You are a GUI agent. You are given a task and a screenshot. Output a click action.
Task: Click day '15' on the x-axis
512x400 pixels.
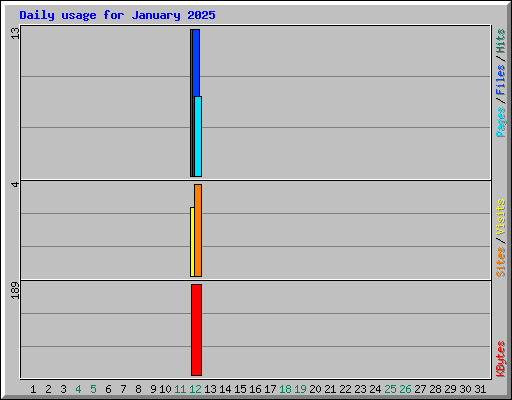point(240,389)
